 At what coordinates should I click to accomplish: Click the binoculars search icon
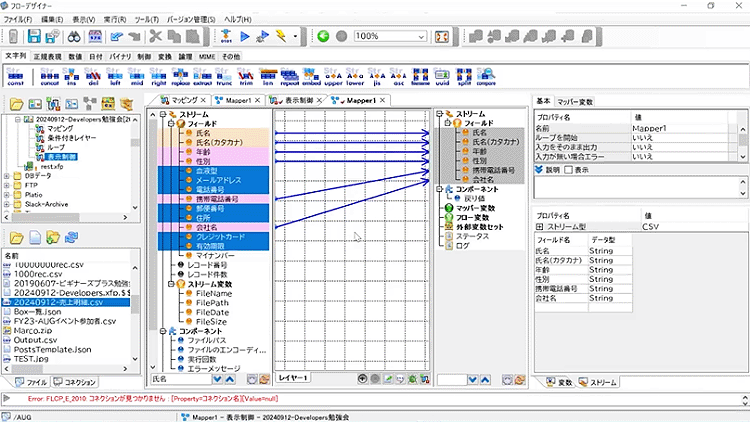tap(74, 36)
